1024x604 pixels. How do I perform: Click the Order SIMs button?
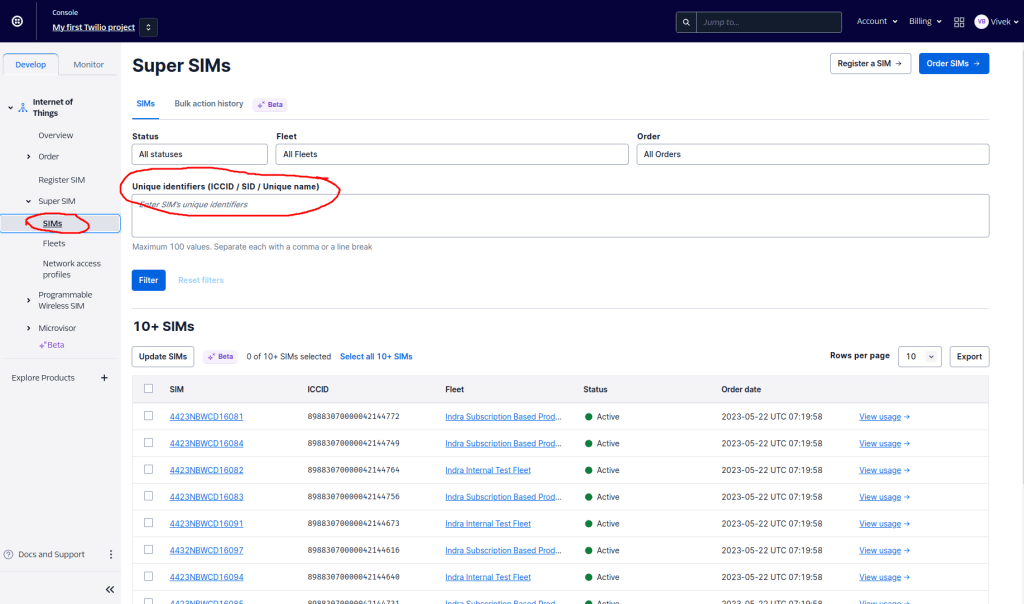pos(953,63)
